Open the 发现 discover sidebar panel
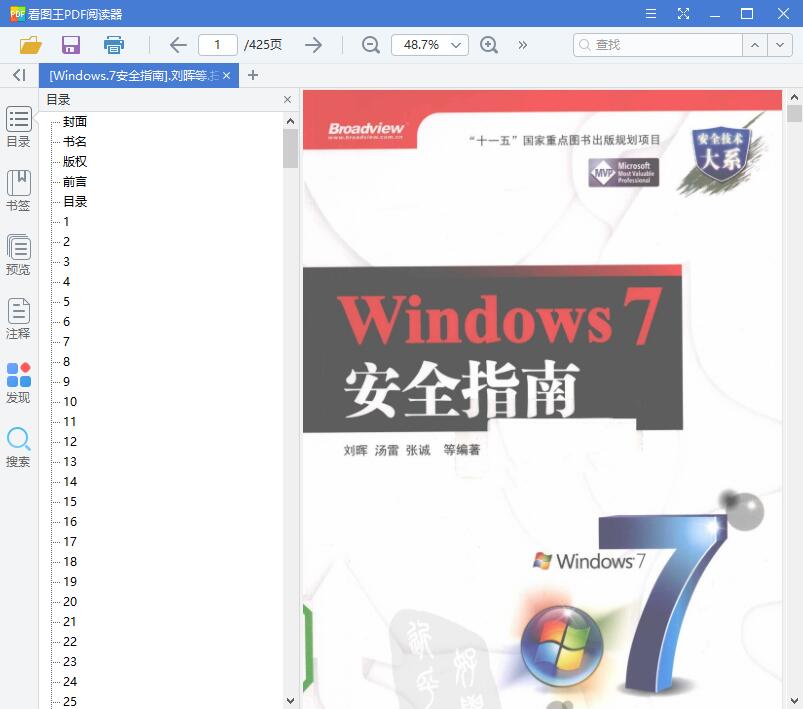 [18, 383]
